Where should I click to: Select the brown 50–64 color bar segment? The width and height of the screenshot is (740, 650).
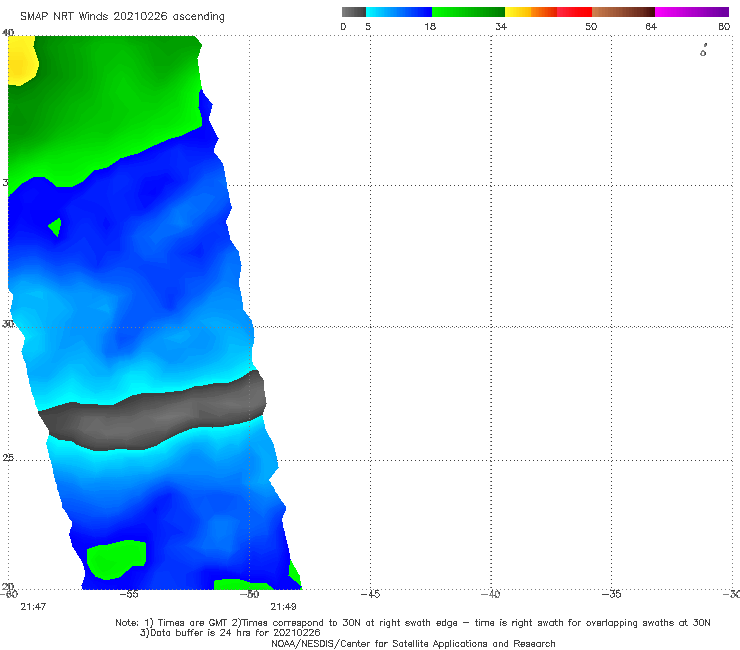point(623,12)
